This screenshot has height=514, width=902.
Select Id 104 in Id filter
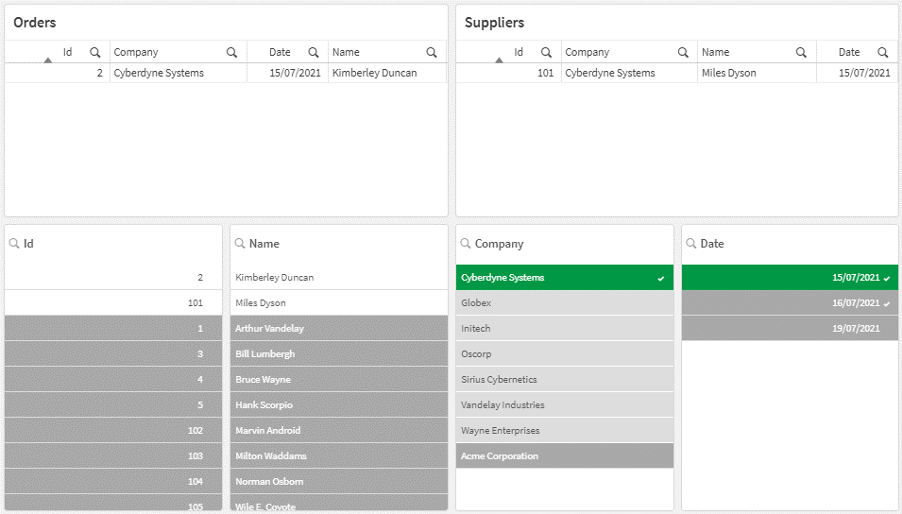[113, 481]
